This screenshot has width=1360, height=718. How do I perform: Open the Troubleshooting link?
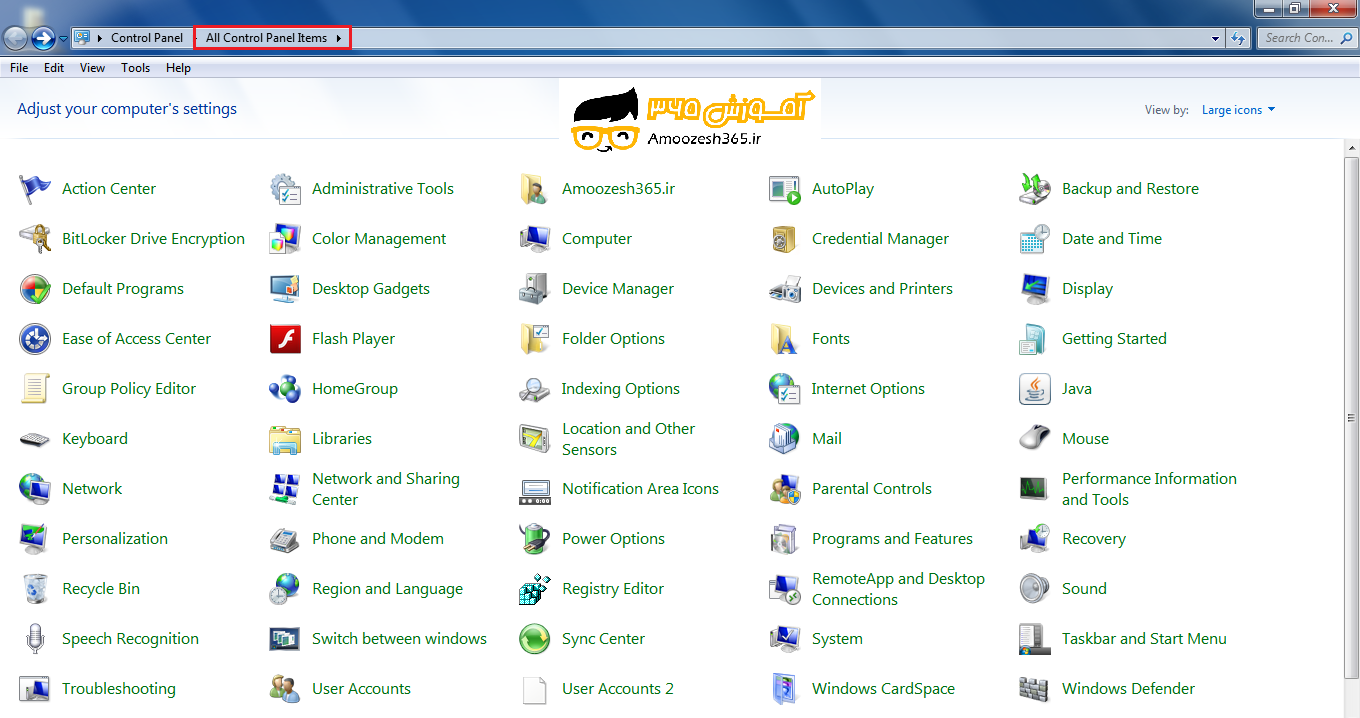tap(119, 689)
